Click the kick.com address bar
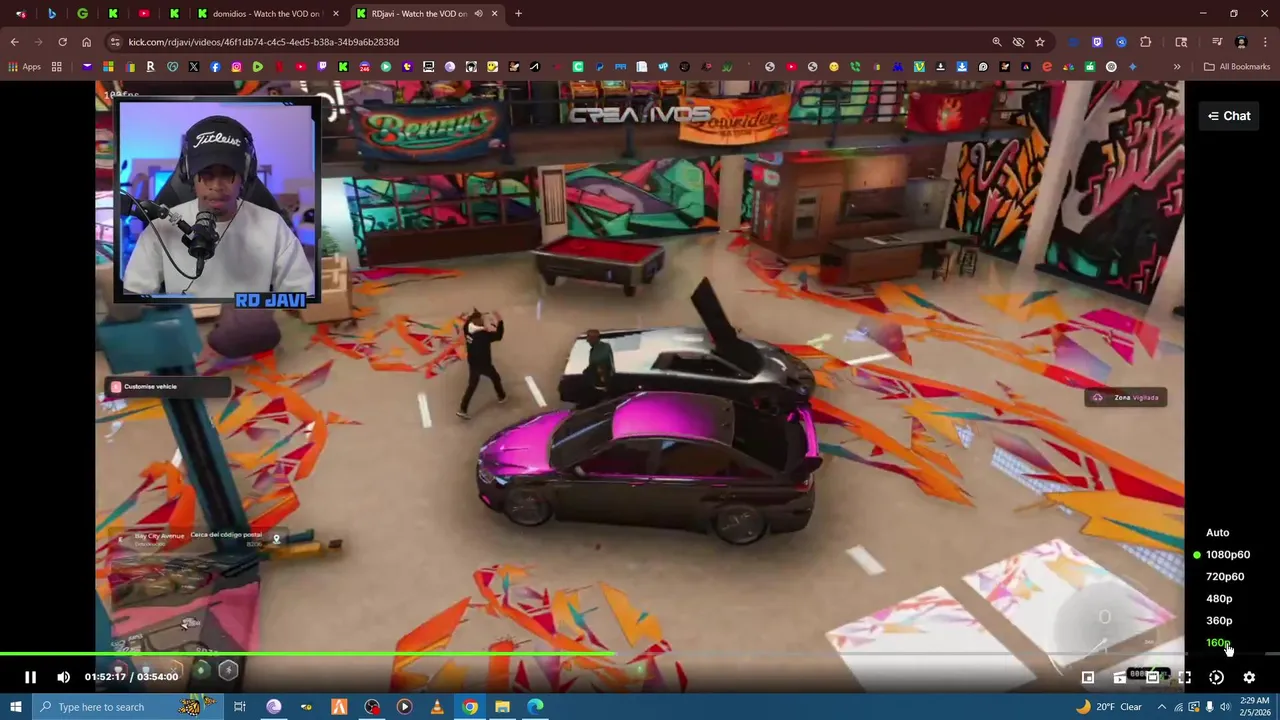Viewport: 1280px width, 720px height. [550, 42]
